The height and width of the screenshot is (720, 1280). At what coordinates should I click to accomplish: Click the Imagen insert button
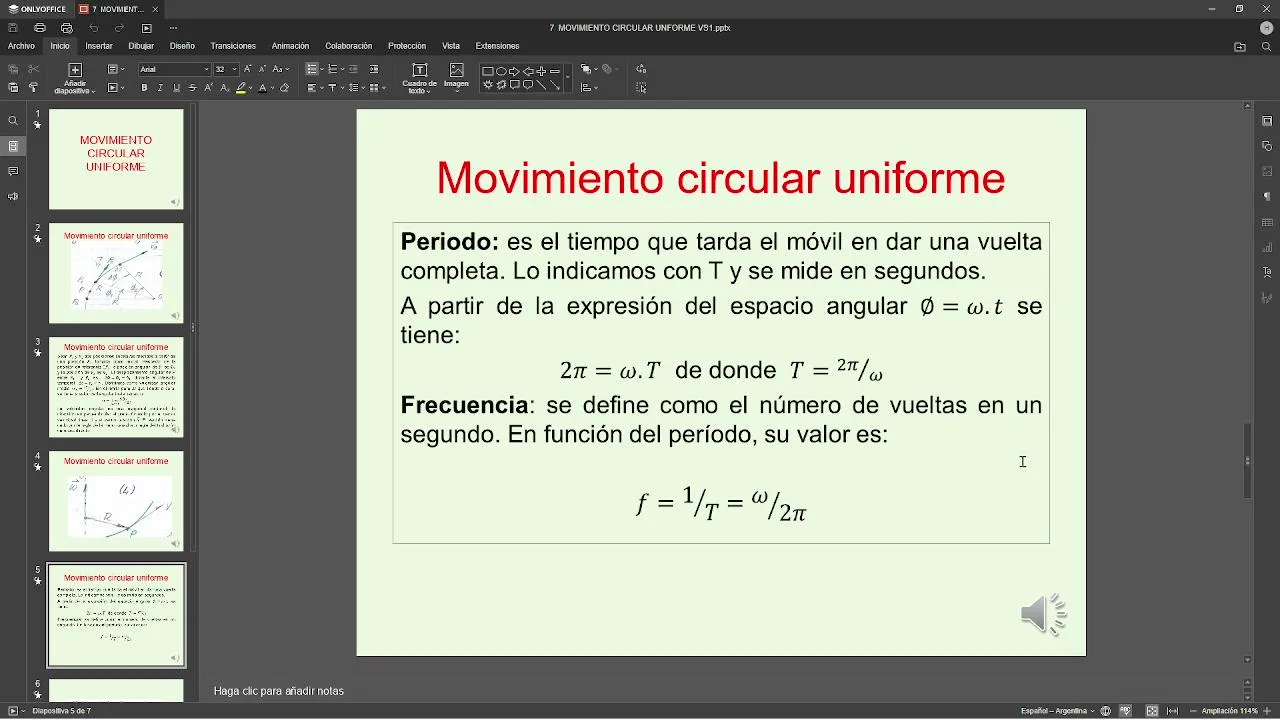pyautogui.click(x=457, y=78)
